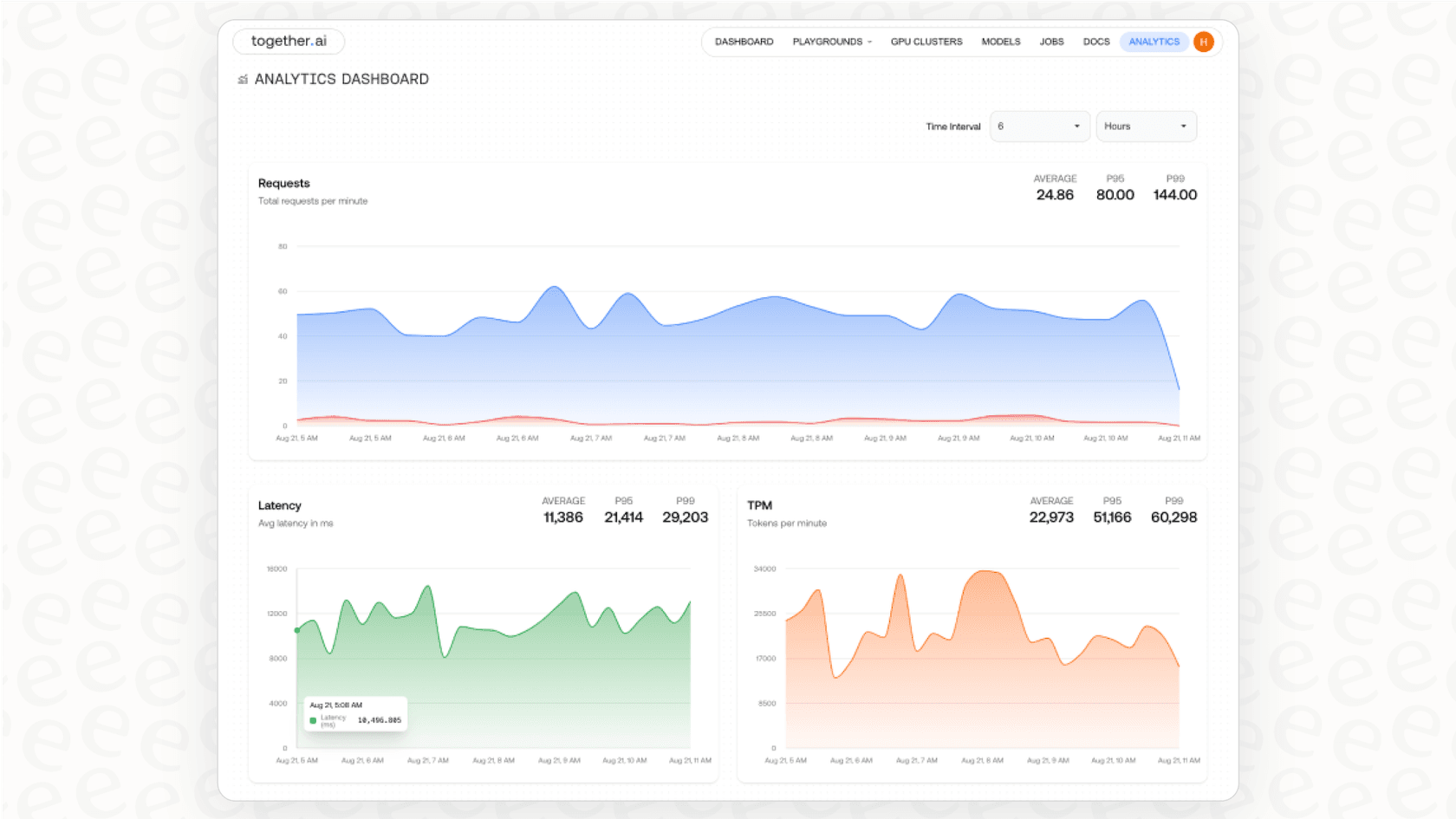The width and height of the screenshot is (1456, 819).
Task: Click the Average value 11,386 in Latency panel
Action: [562, 517]
